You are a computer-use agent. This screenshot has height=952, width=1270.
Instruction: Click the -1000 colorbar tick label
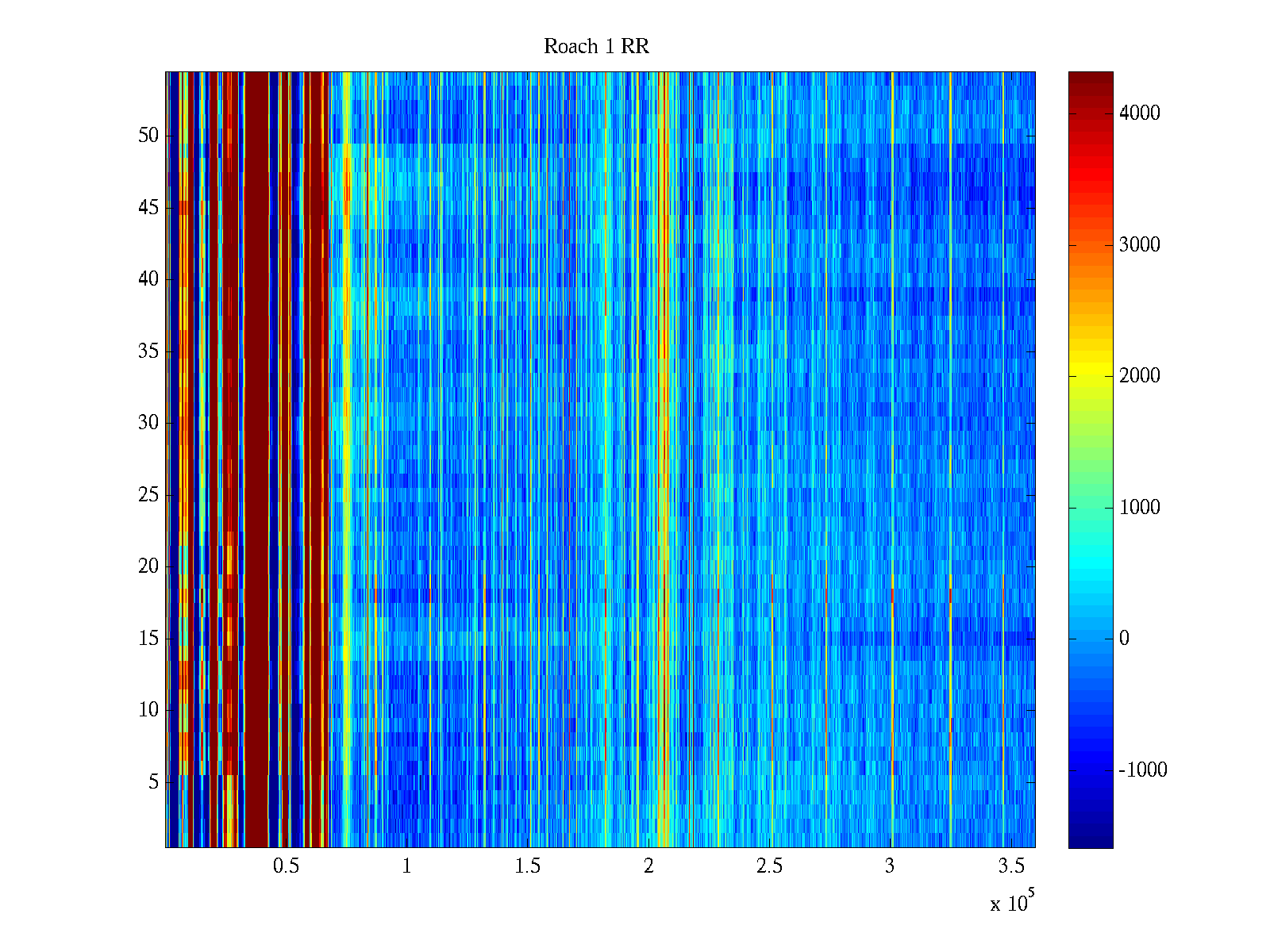[1142, 770]
